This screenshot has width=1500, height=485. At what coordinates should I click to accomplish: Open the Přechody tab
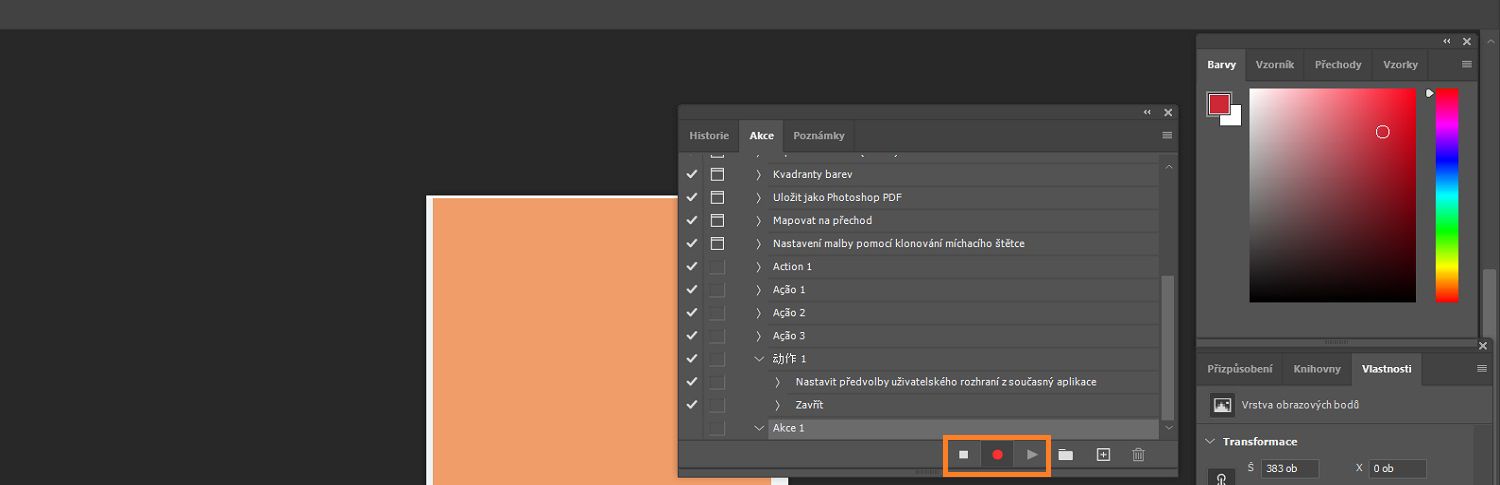(1338, 64)
